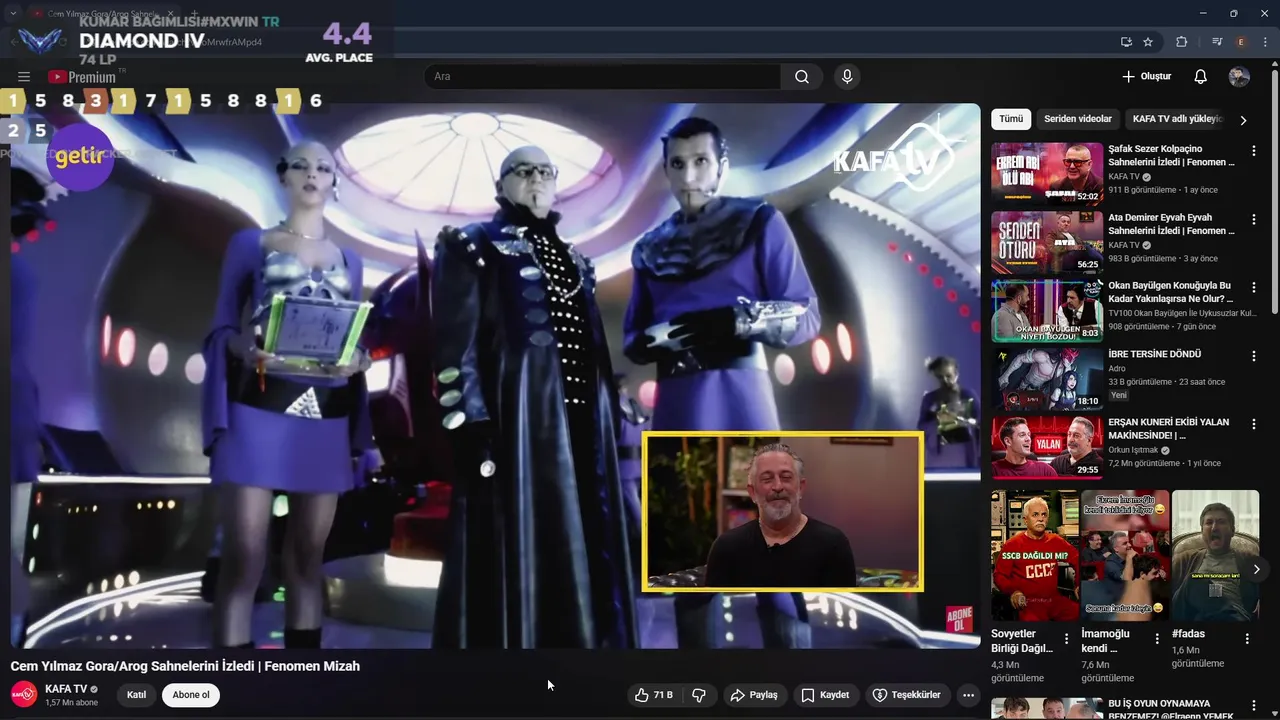Click the main video player
This screenshot has height=720, width=1280.
(495, 376)
